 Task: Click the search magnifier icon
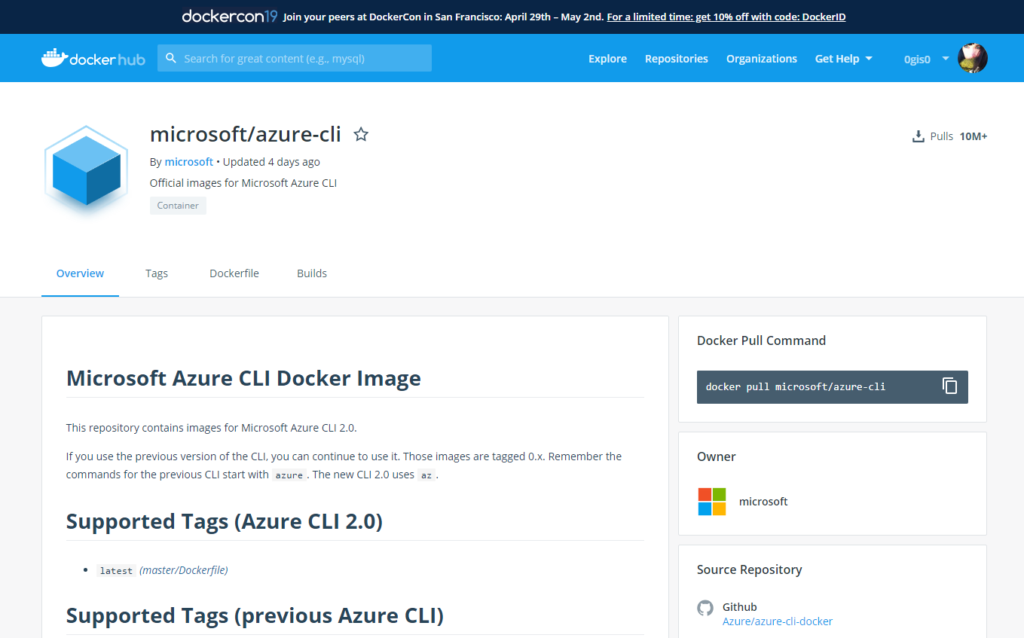[x=171, y=58]
